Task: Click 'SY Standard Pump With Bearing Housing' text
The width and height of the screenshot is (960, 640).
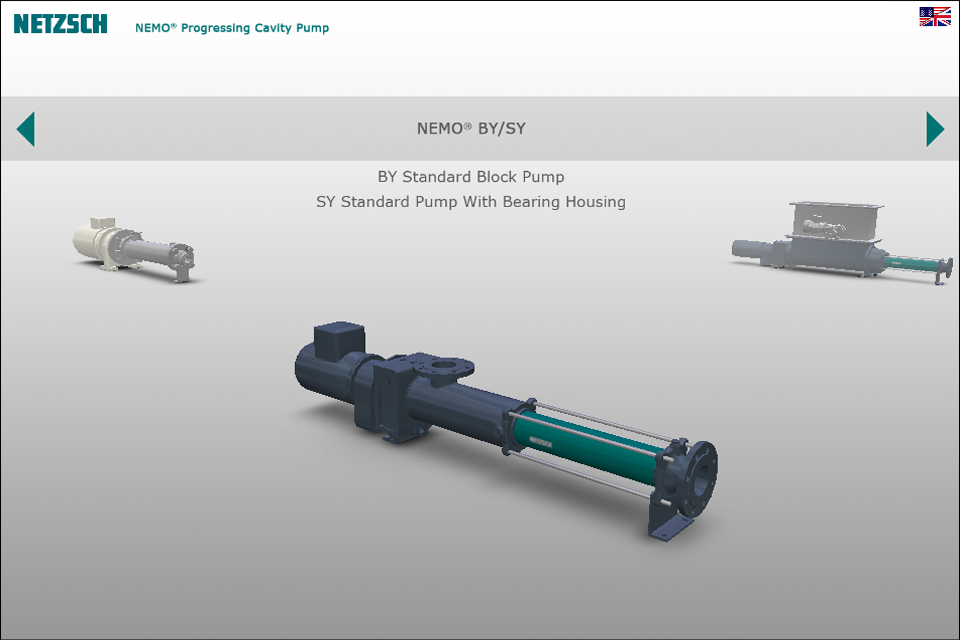Action: click(471, 202)
